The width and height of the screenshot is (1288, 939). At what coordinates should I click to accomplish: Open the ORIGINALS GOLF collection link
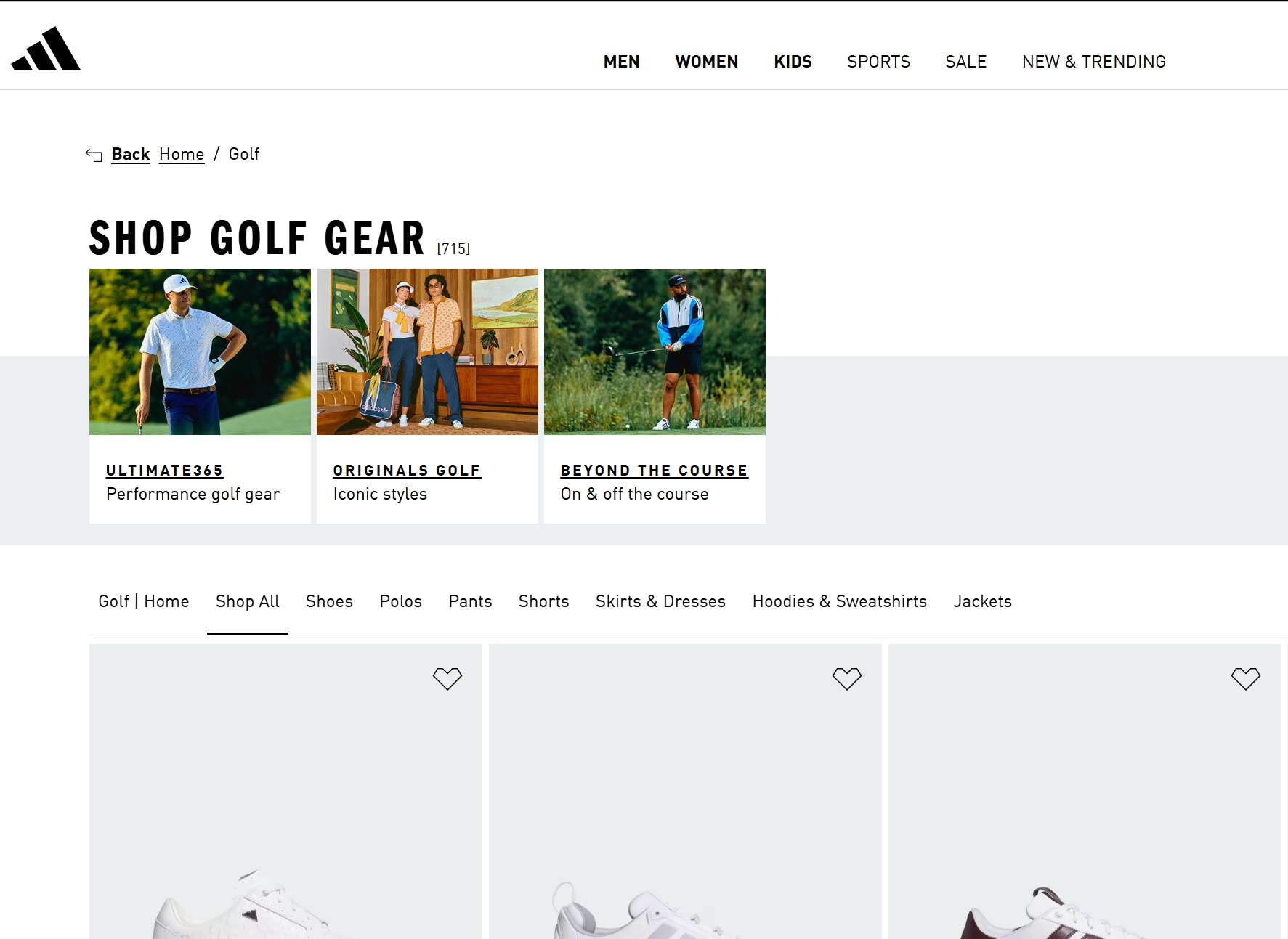pyautogui.click(x=407, y=471)
